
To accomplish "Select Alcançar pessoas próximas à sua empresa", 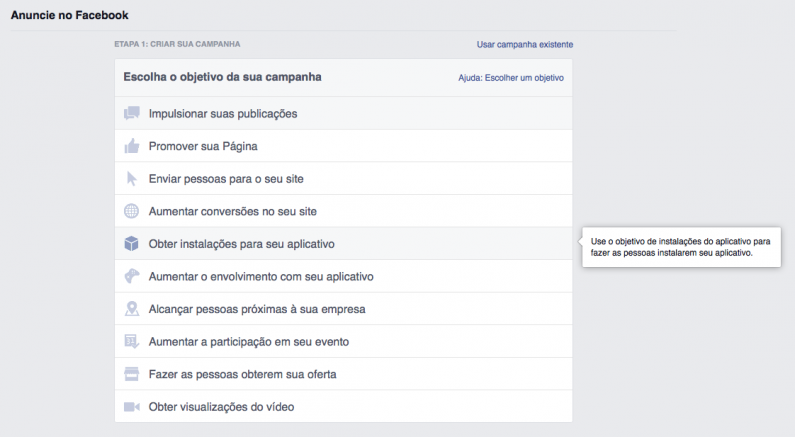I will [x=343, y=309].
